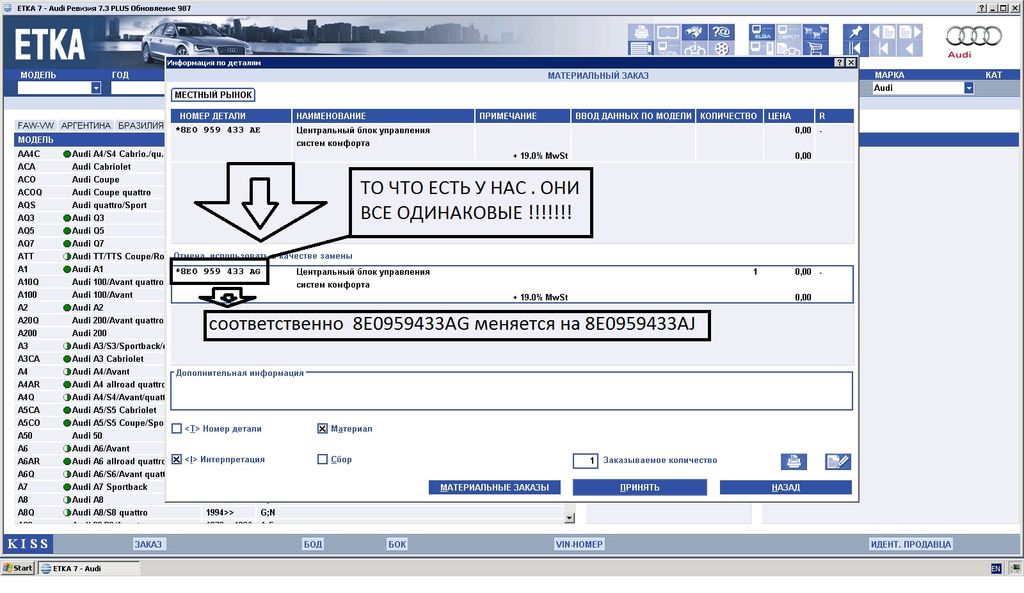
Task: Uncheck the Интерпретация checkbox
Action: (x=176, y=460)
